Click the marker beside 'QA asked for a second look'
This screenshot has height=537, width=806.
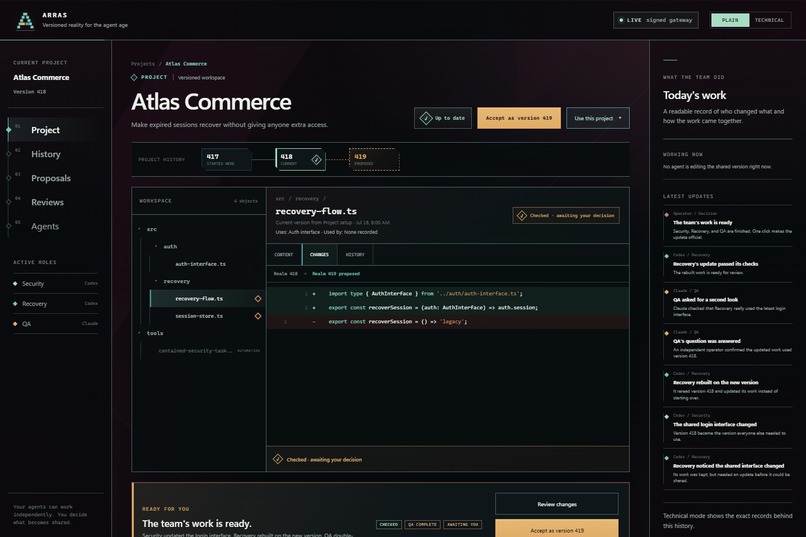coord(667,292)
